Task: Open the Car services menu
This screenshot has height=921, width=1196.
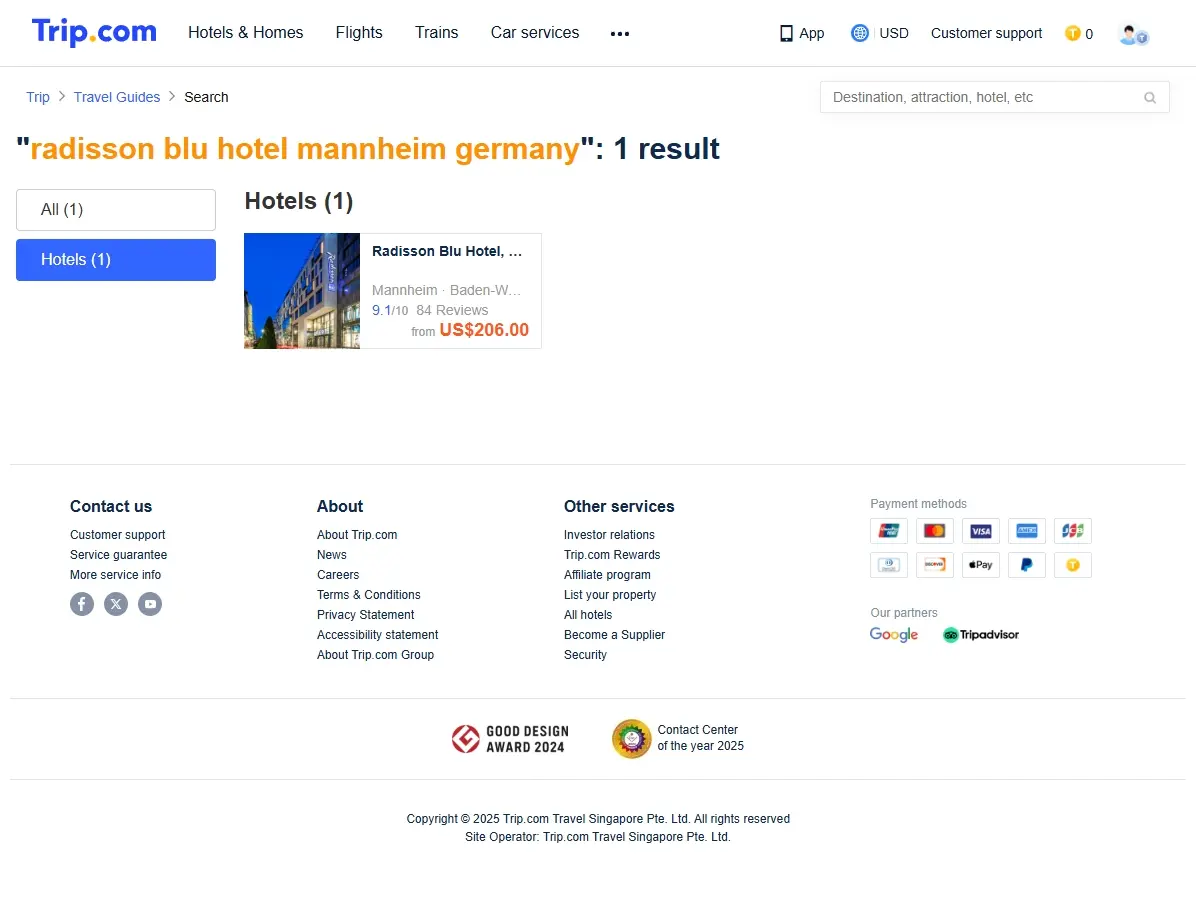Action: [x=535, y=33]
